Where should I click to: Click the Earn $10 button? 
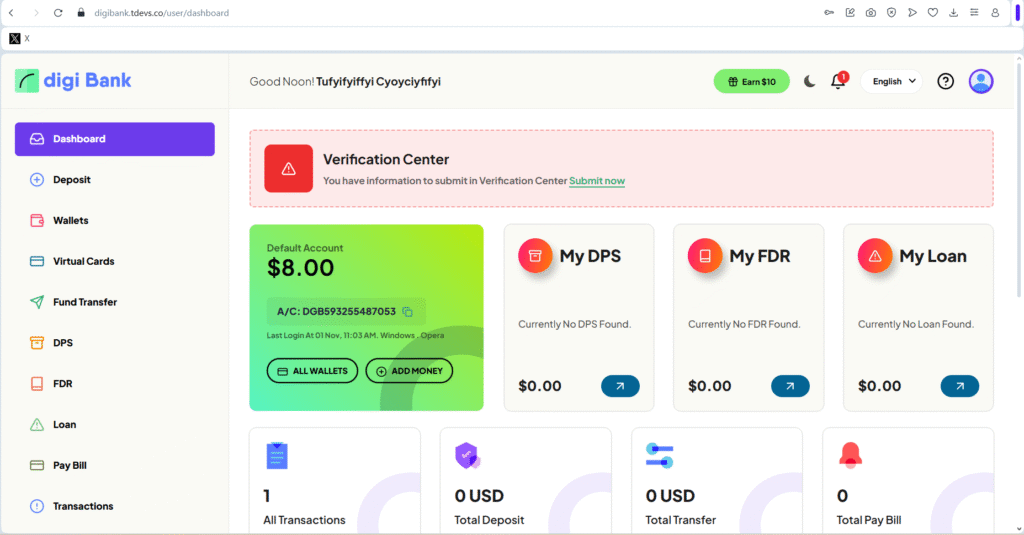tap(751, 82)
